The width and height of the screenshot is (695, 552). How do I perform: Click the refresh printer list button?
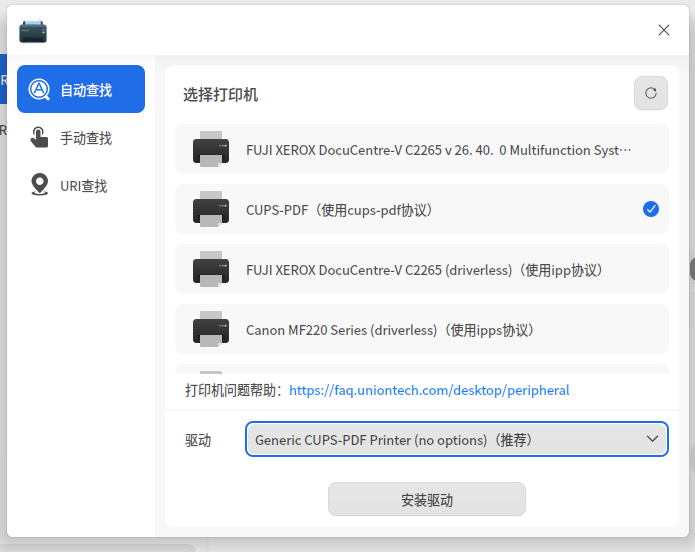point(650,93)
